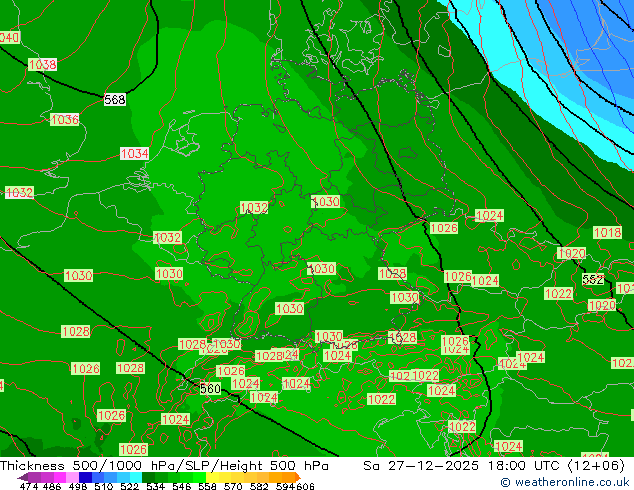This screenshot has height=490, width=634.
Task: Click the 582 legend value
Action: point(259,486)
